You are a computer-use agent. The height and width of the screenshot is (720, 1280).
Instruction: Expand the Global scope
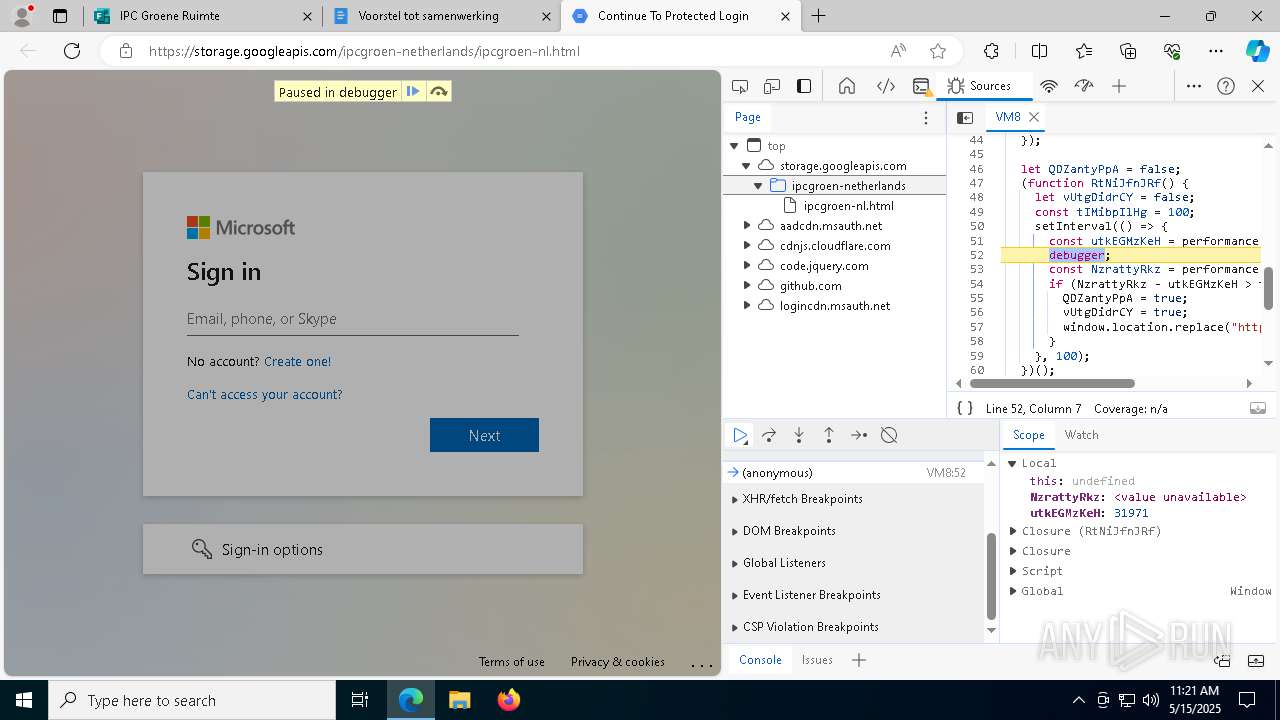coord(1012,591)
